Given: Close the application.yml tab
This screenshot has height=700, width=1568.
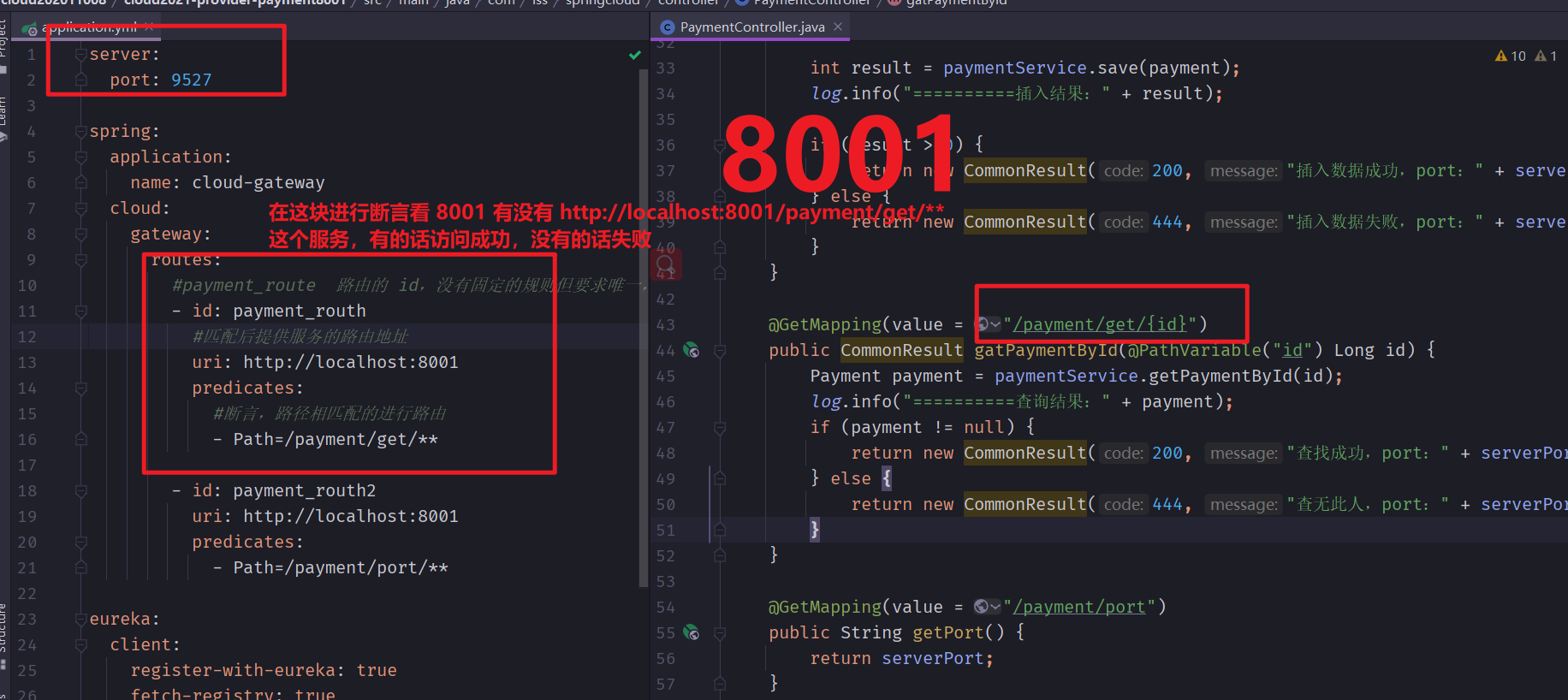Looking at the screenshot, I should click(x=149, y=27).
